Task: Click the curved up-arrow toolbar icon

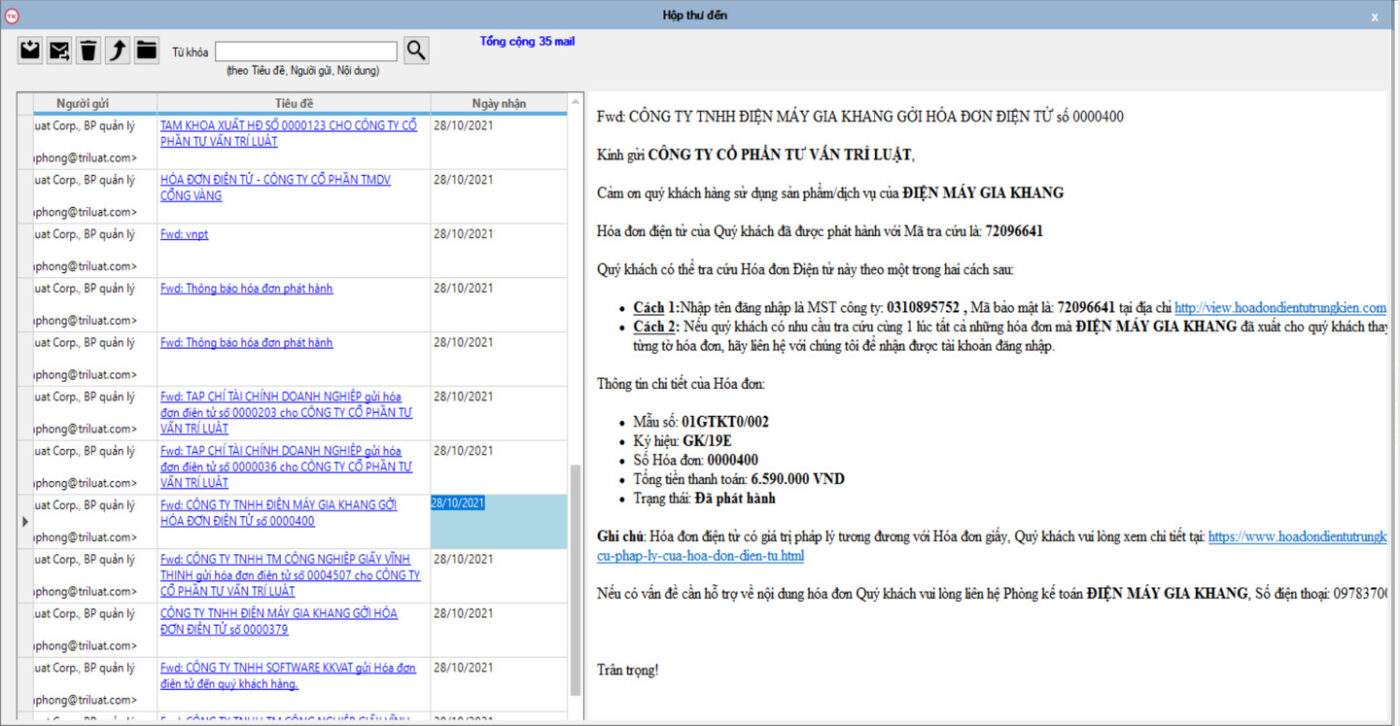Action: coord(118,50)
